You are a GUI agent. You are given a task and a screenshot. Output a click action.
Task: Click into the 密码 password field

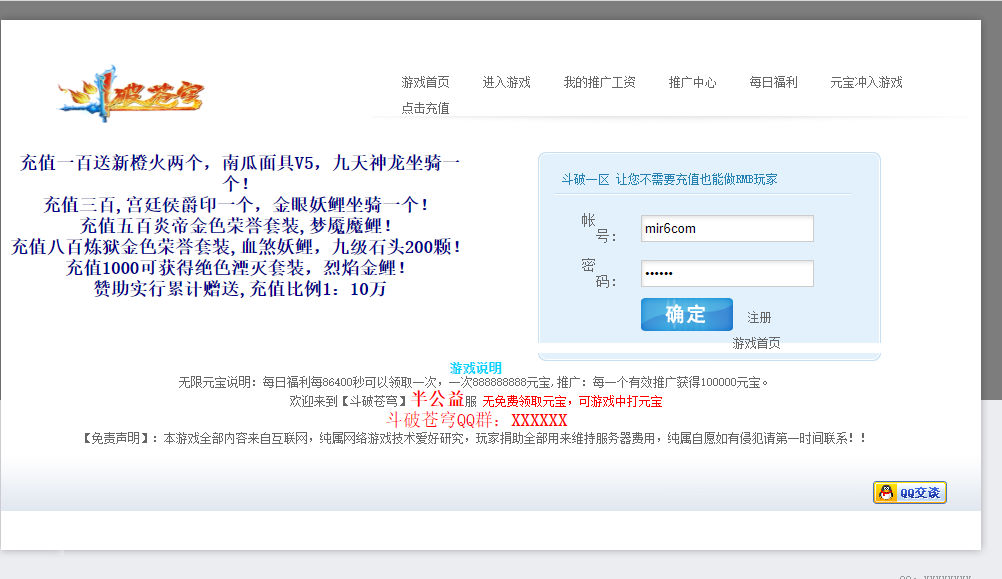point(727,273)
